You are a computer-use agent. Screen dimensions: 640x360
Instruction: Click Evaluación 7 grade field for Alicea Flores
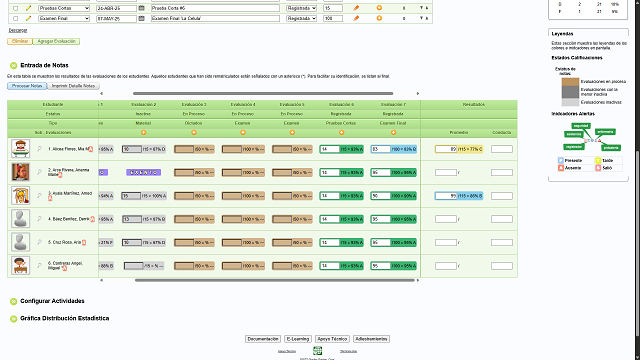(380, 149)
